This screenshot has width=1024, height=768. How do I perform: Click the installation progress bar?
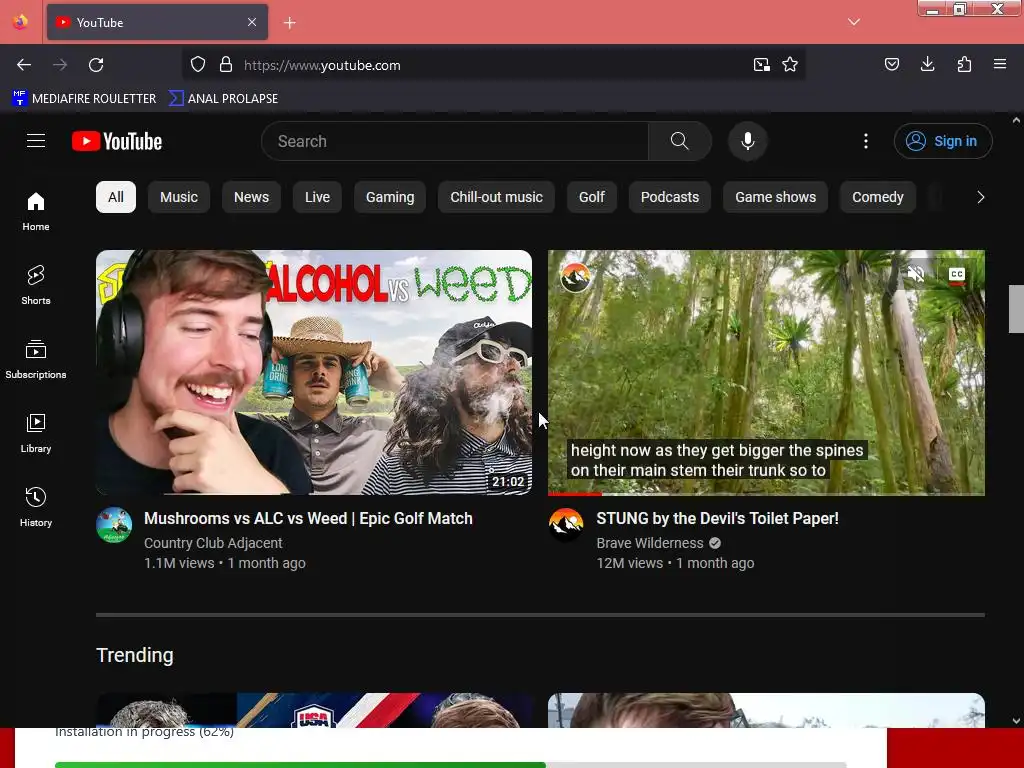pos(451,765)
